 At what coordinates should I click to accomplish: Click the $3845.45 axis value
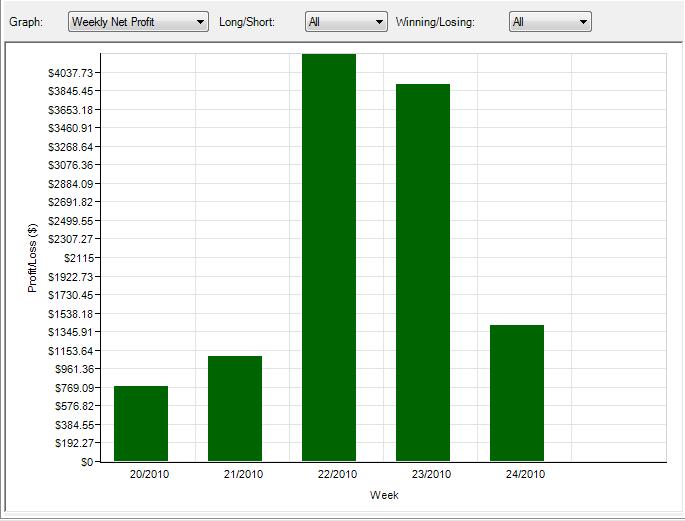click(71, 91)
